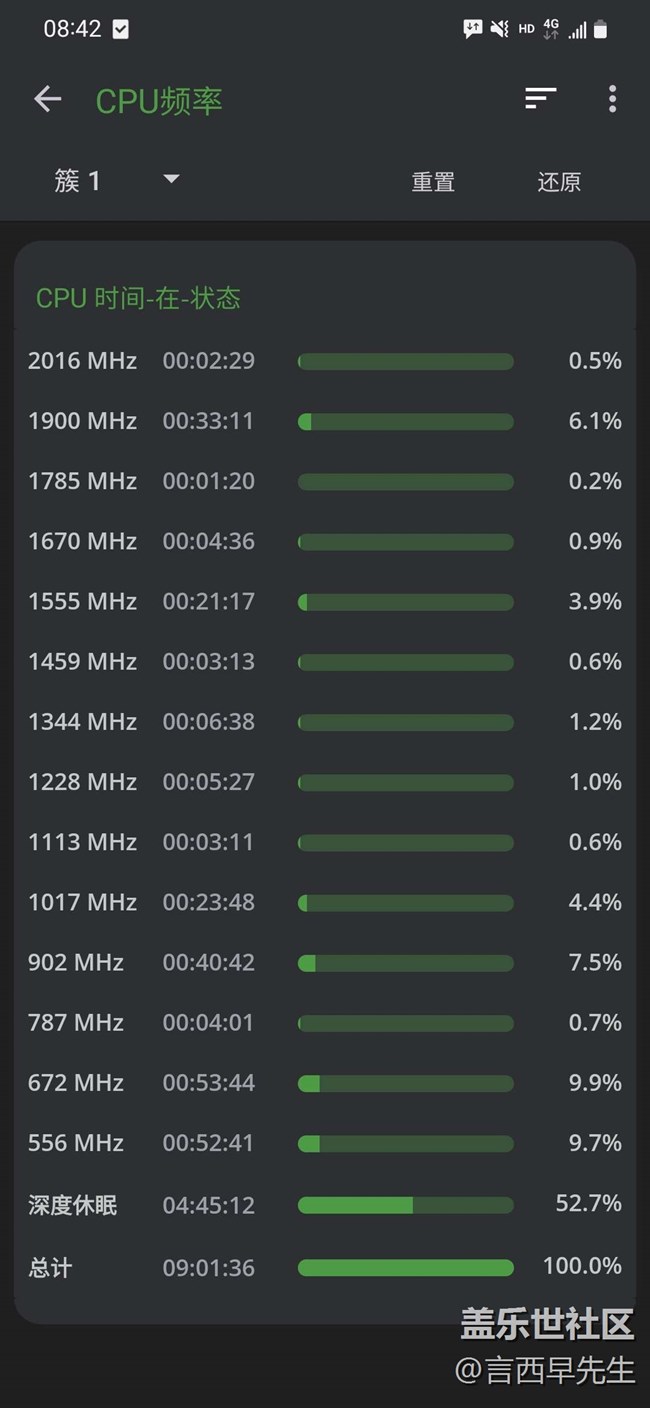Expand the cluster dropdown arrow
650x1408 pixels.
[x=171, y=180]
